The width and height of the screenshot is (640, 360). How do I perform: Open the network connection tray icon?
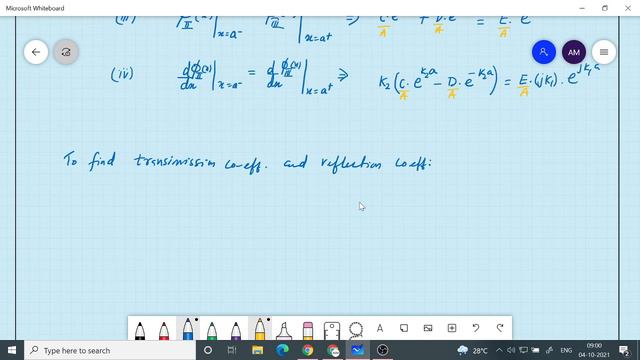[x=549, y=350]
